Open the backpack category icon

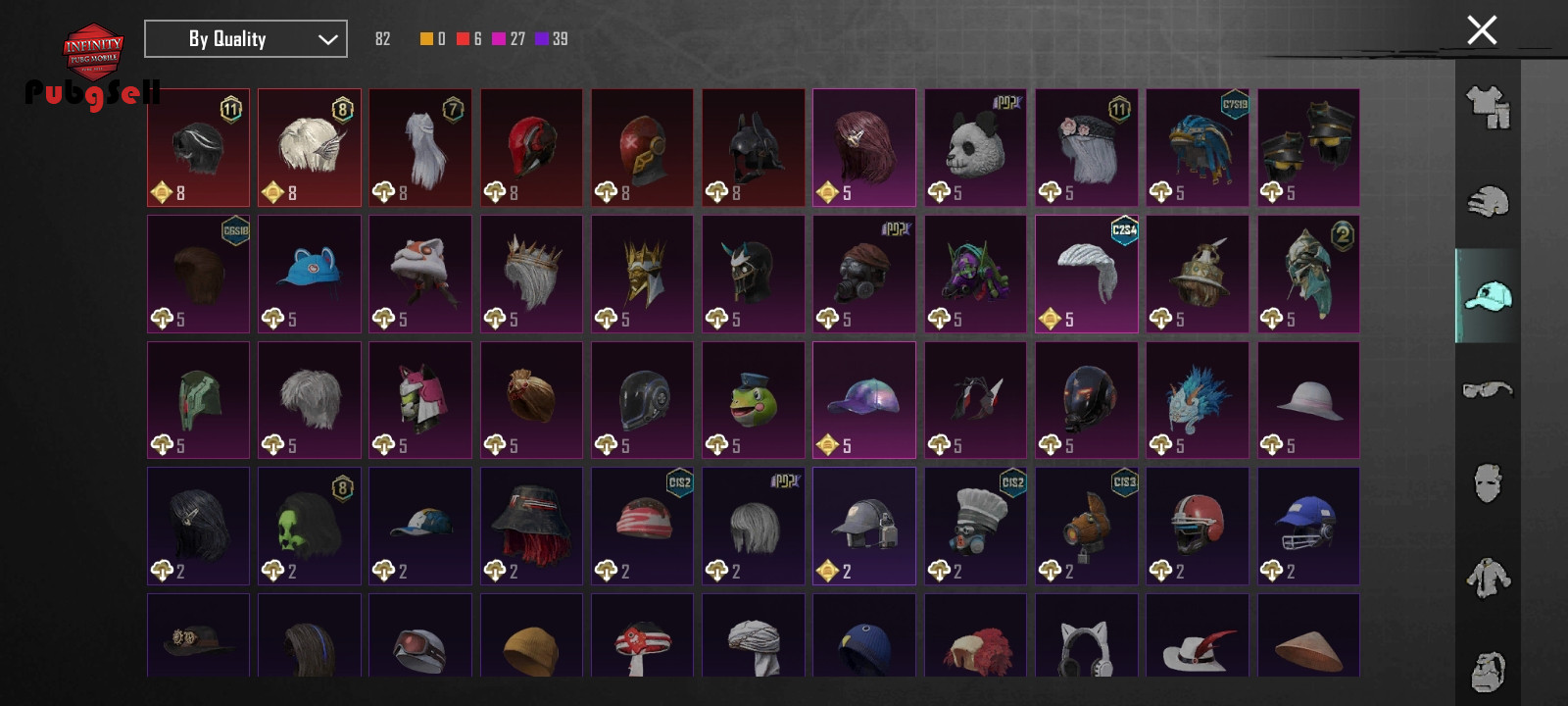1488,671
